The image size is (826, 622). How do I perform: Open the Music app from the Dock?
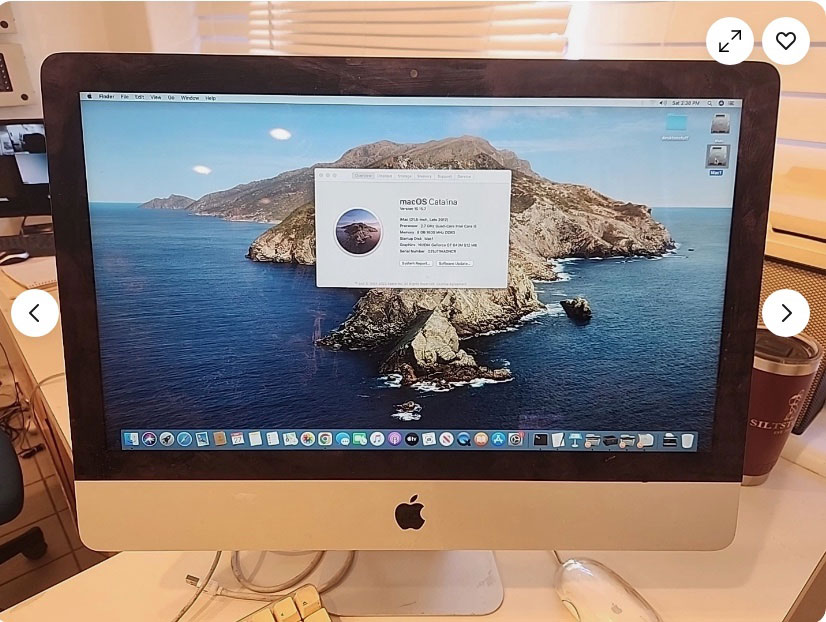[x=377, y=438]
